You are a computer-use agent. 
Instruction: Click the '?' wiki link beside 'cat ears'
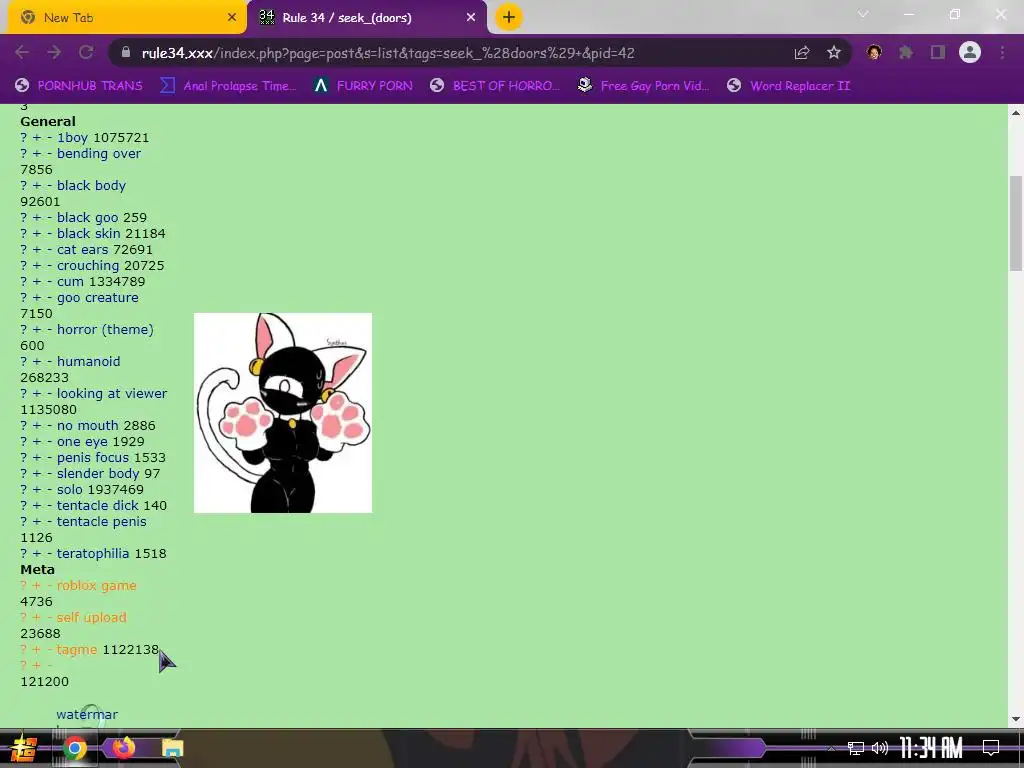pos(24,249)
